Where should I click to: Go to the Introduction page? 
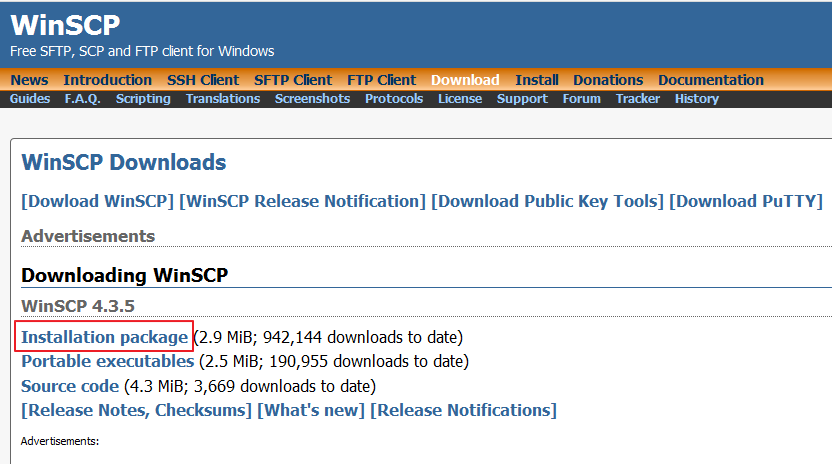click(x=108, y=80)
